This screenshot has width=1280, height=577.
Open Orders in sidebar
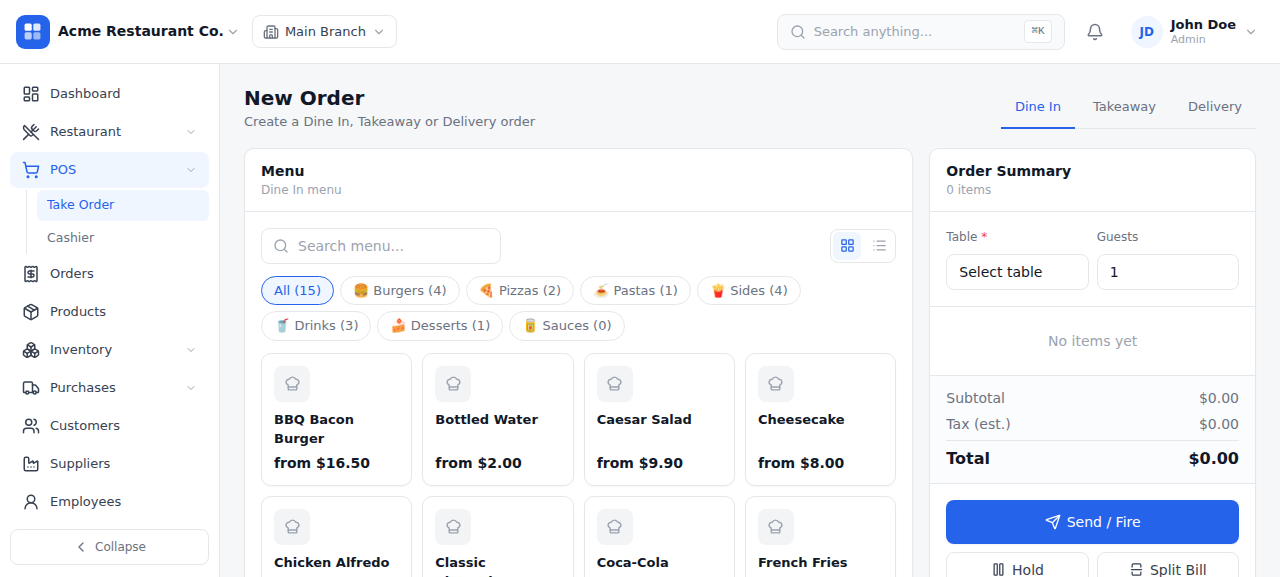(x=109, y=274)
